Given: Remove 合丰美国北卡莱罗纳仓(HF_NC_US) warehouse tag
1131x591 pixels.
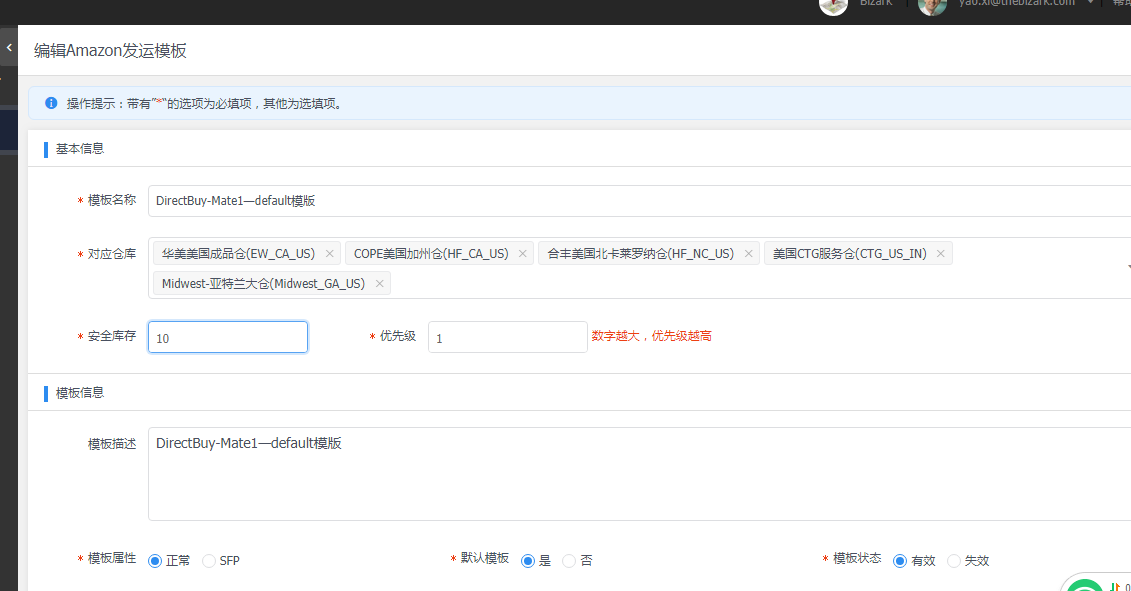Looking at the screenshot, I should click(x=749, y=253).
